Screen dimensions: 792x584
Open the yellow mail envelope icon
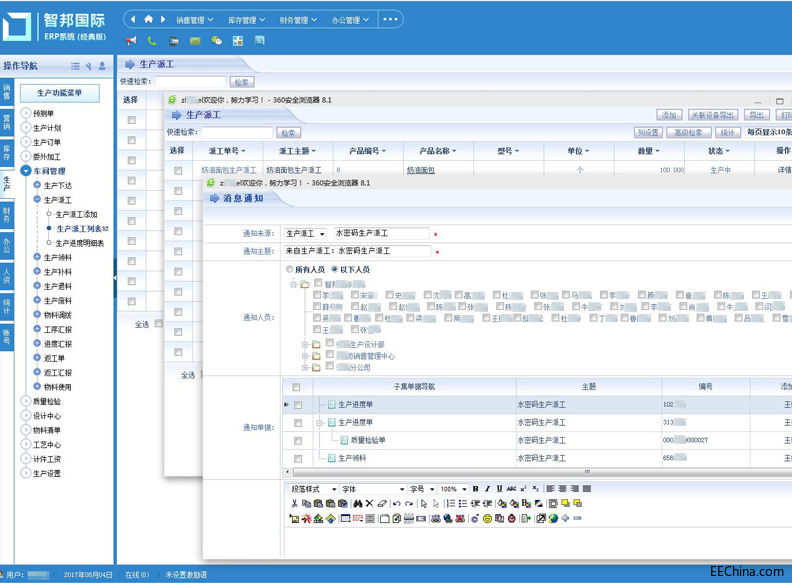pyautogui.click(x=195, y=41)
